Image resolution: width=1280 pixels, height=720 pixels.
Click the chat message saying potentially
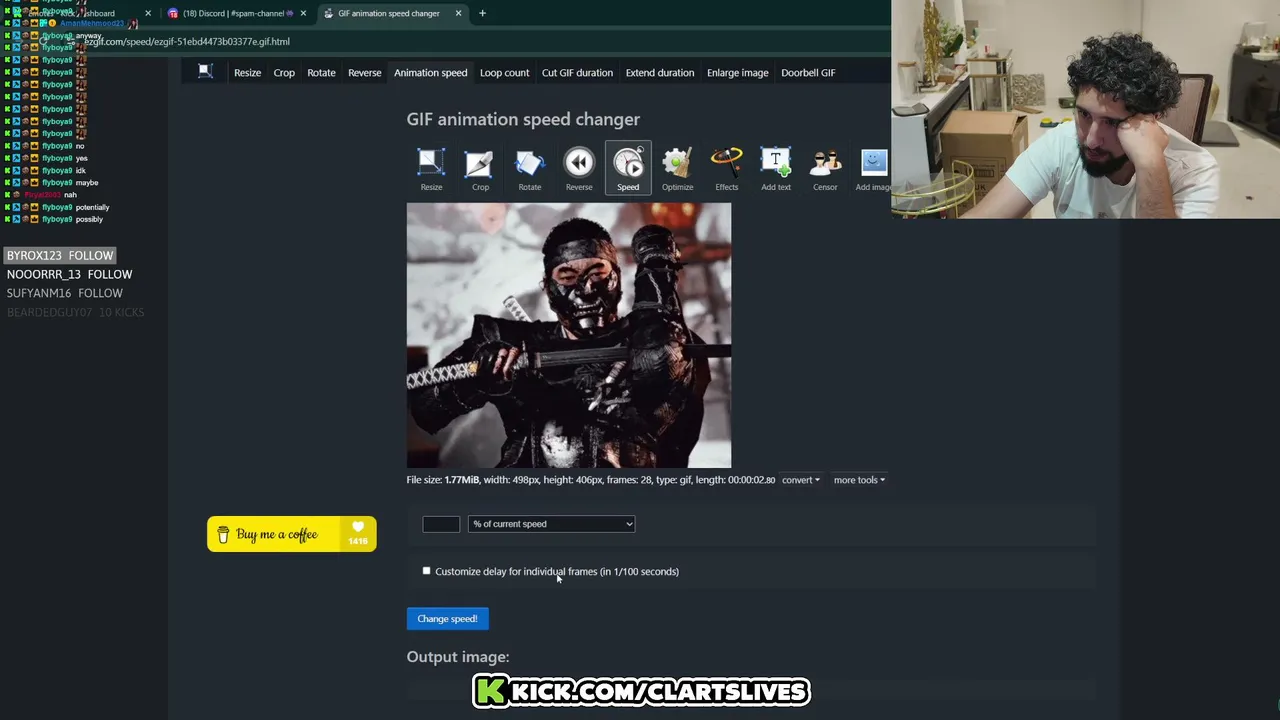click(x=92, y=207)
